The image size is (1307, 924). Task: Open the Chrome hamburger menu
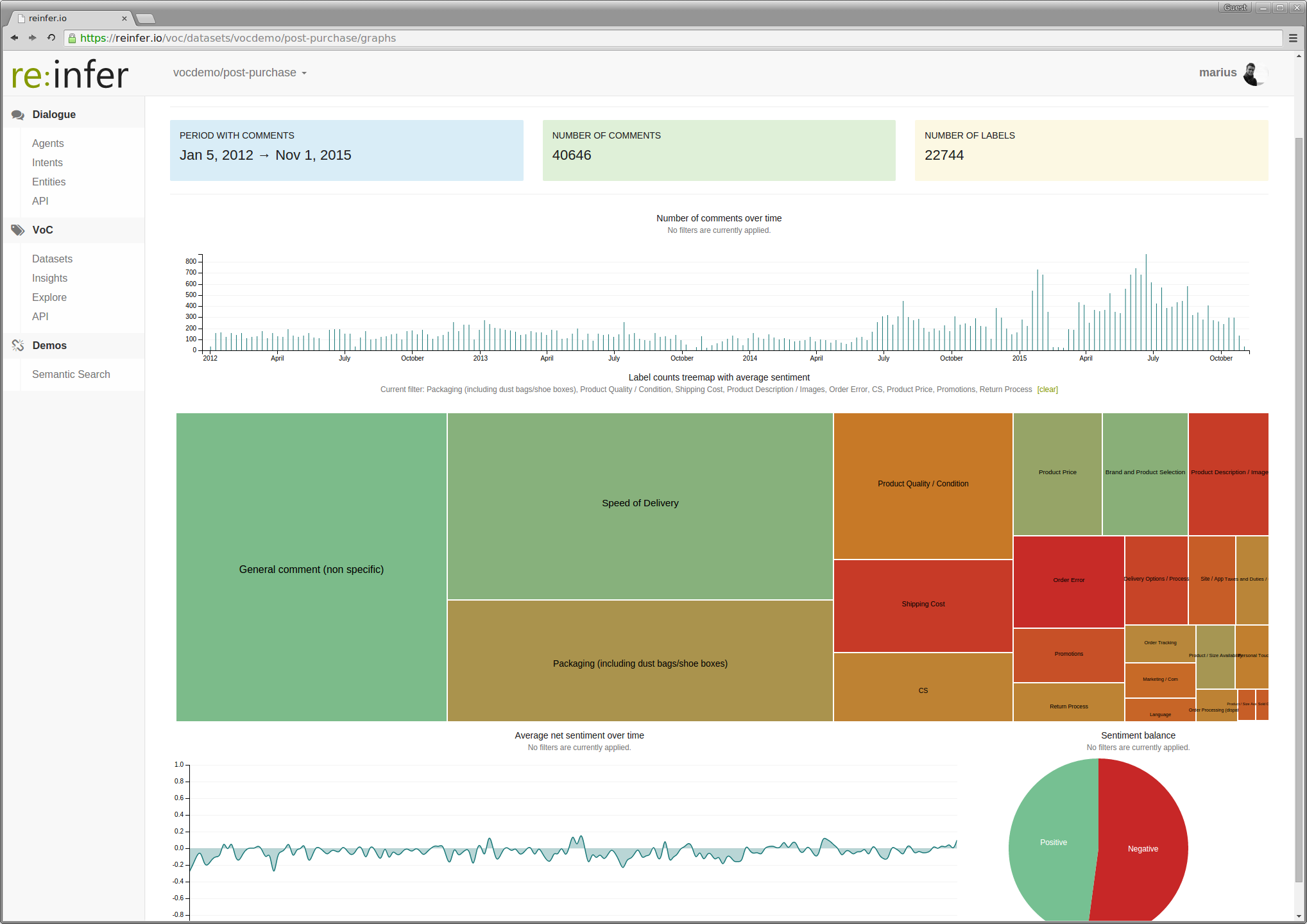pyautogui.click(x=1293, y=38)
